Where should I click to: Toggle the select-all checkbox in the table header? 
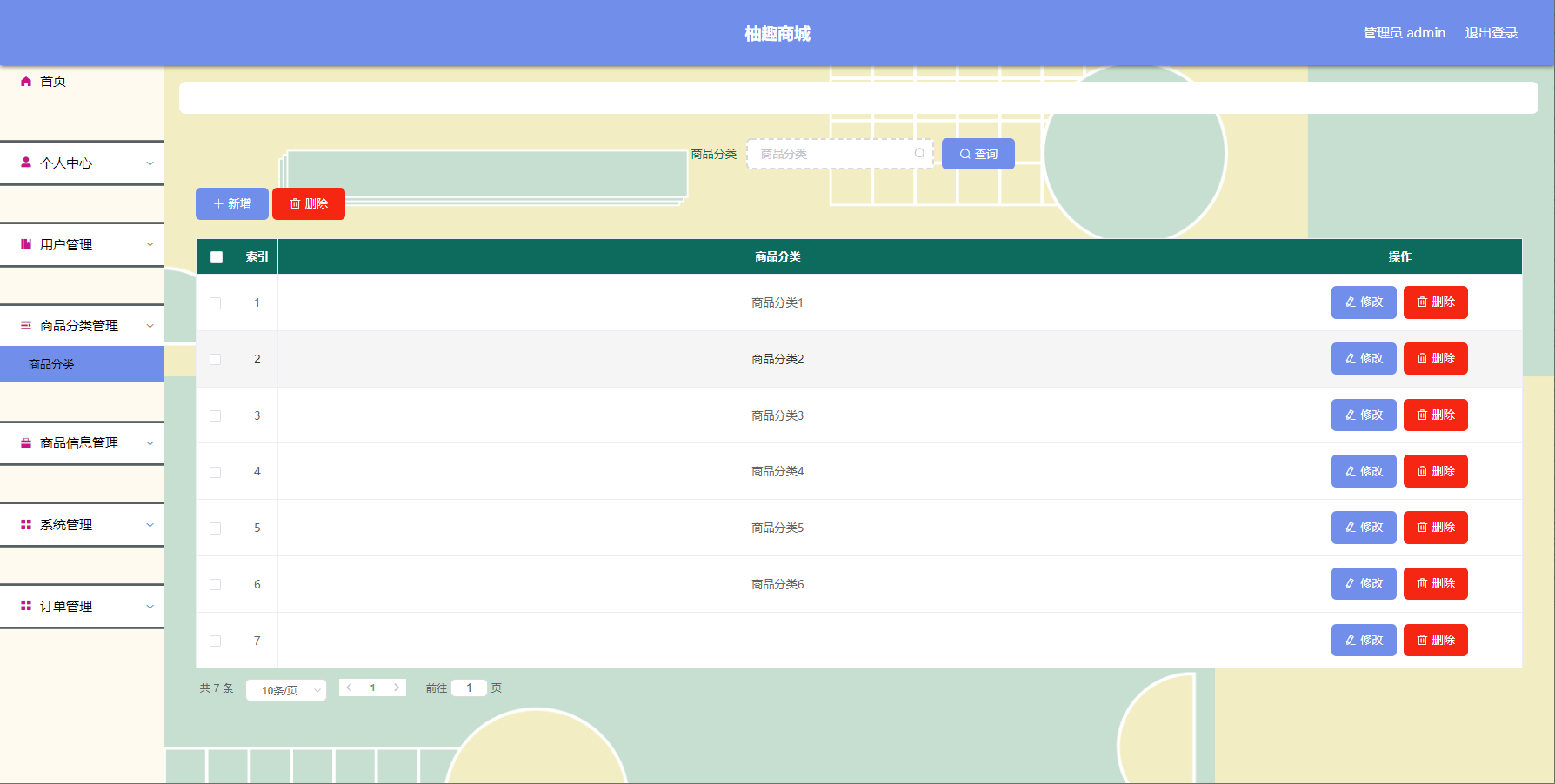point(216,256)
